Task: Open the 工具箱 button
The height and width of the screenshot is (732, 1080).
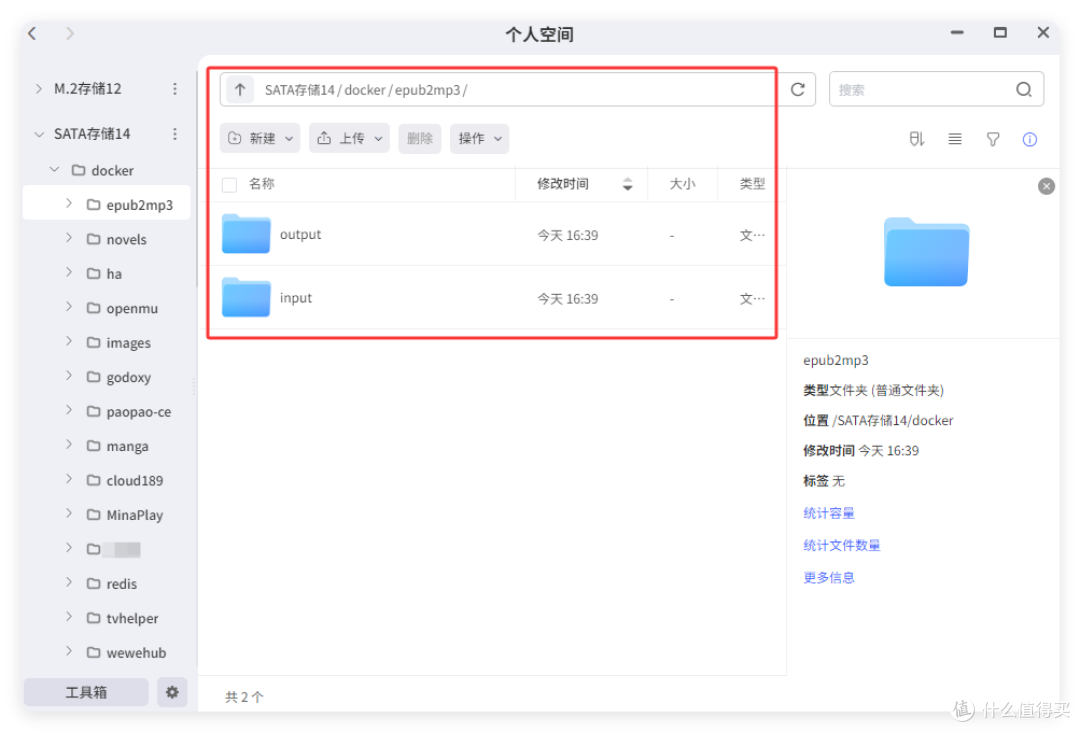Action: (86, 692)
